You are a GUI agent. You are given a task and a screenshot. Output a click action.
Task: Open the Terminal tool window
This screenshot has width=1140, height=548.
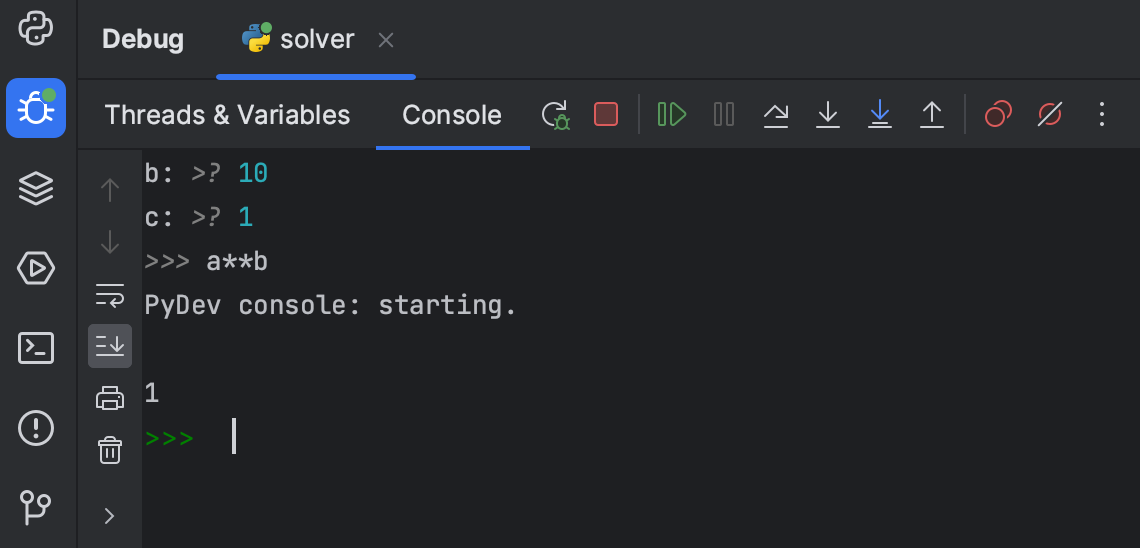(x=36, y=348)
